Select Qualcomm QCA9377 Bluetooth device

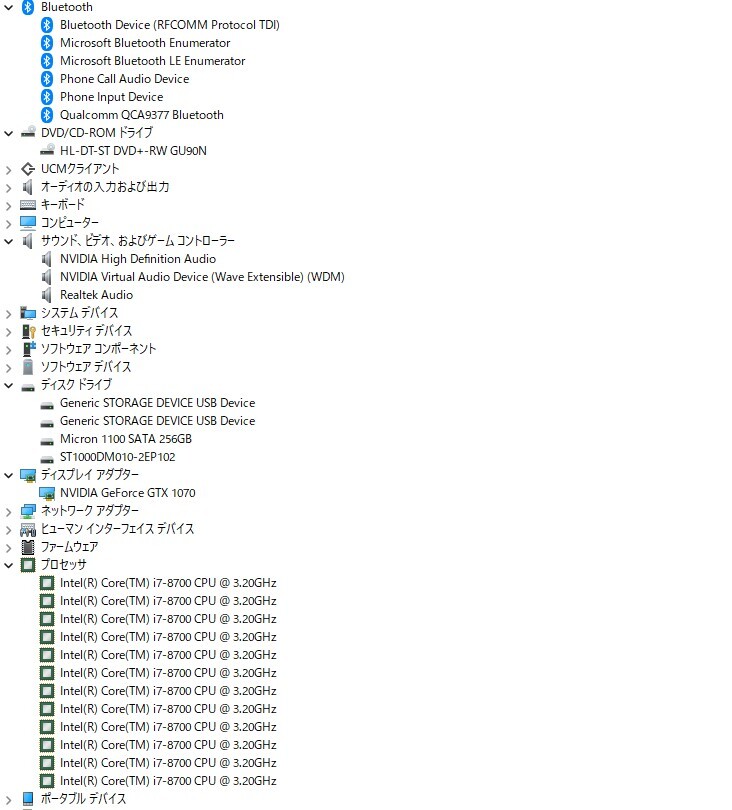142,115
